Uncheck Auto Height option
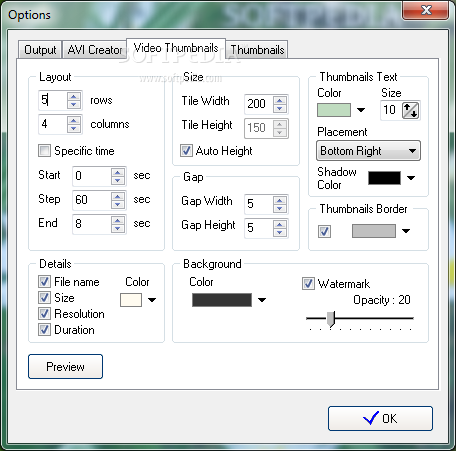 pyautogui.click(x=186, y=151)
